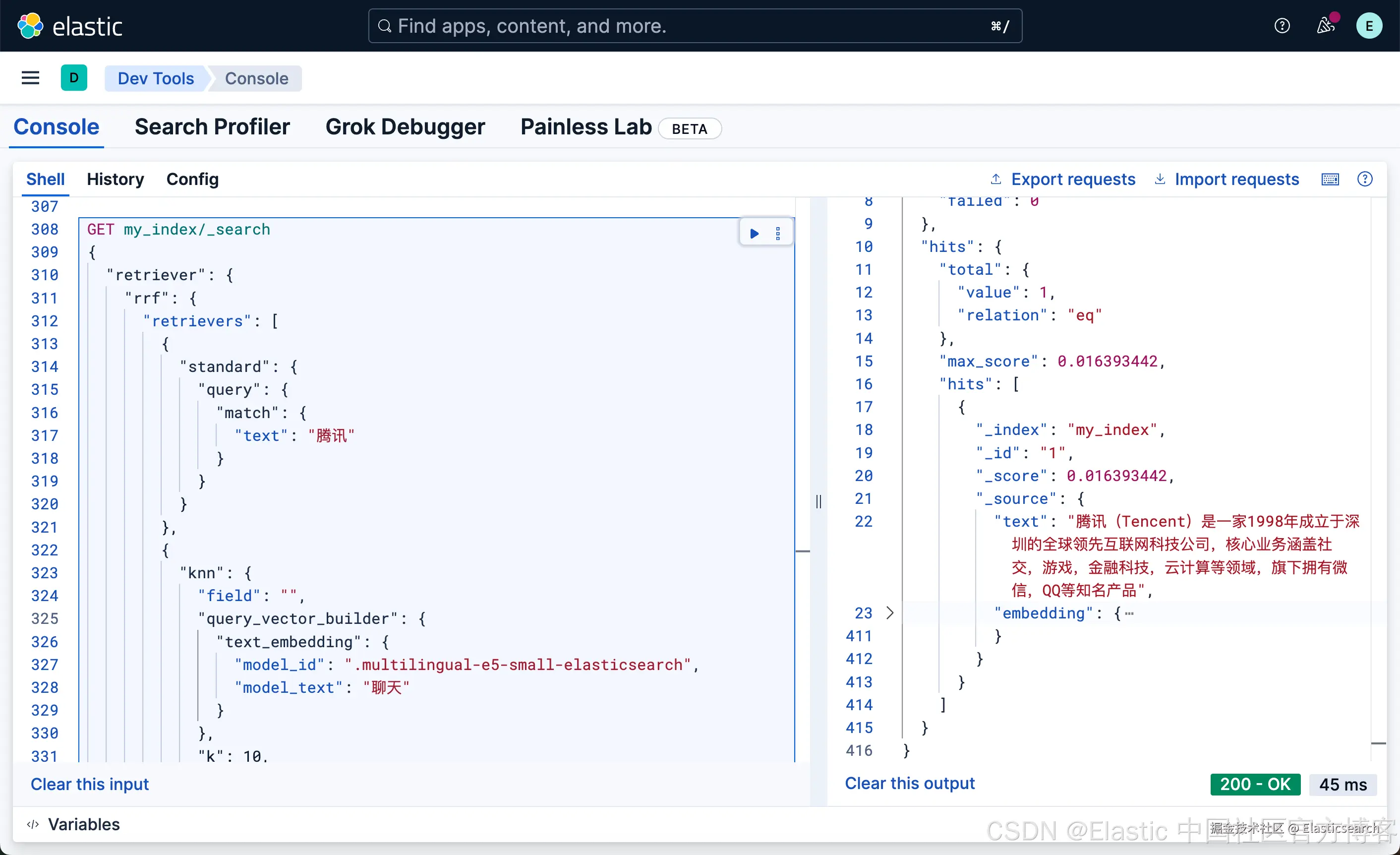The height and width of the screenshot is (855, 1400).
Task: Click the Elastic logo home icon
Action: [30, 26]
